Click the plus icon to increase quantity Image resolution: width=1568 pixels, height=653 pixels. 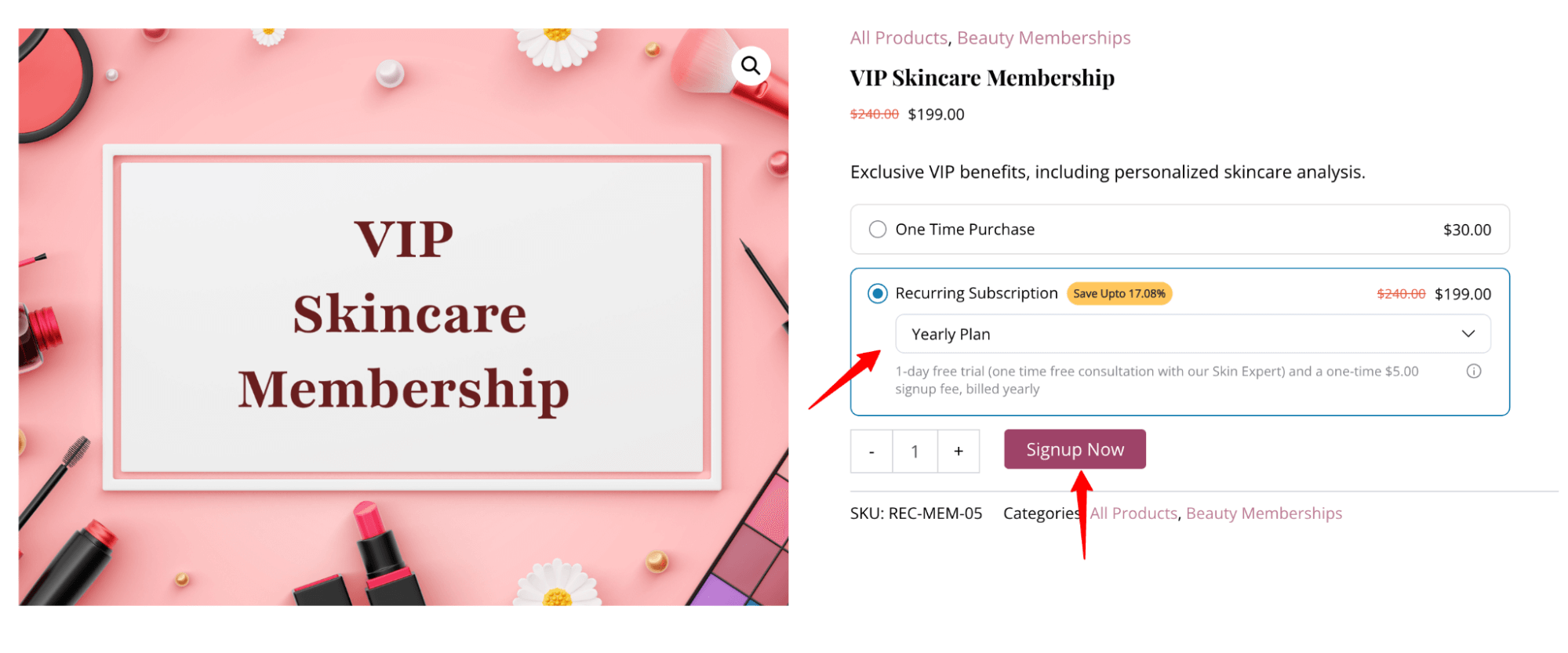(x=959, y=451)
